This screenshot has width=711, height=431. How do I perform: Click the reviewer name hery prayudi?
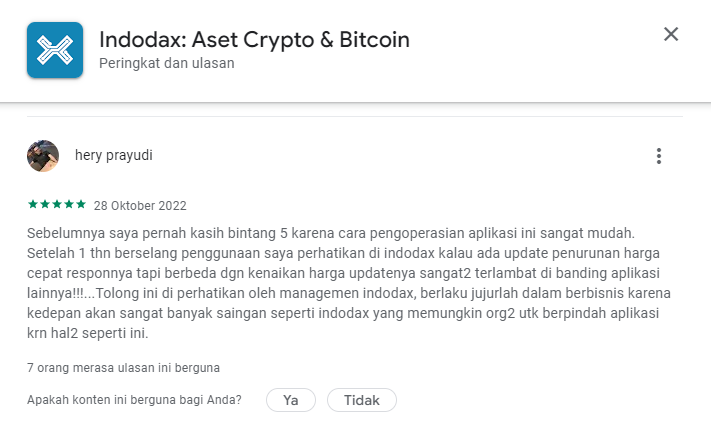[113, 156]
